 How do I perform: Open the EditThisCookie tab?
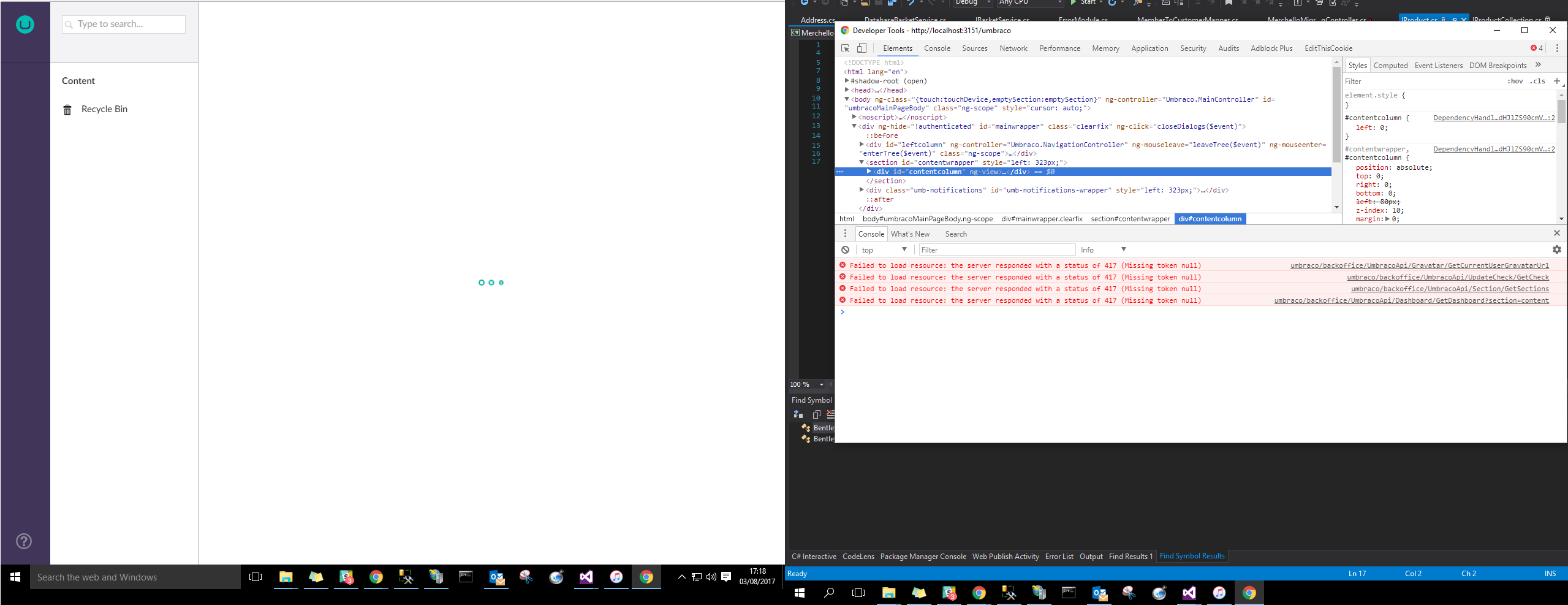1328,48
